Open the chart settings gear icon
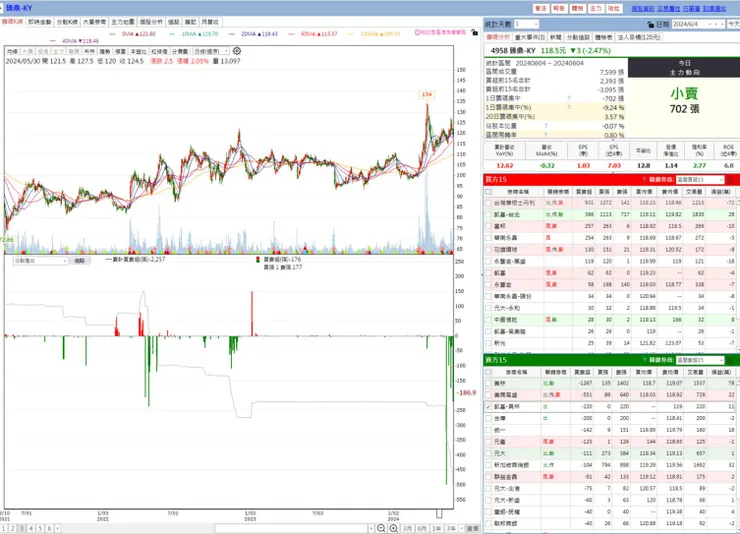740x534 pixels. click(237, 50)
